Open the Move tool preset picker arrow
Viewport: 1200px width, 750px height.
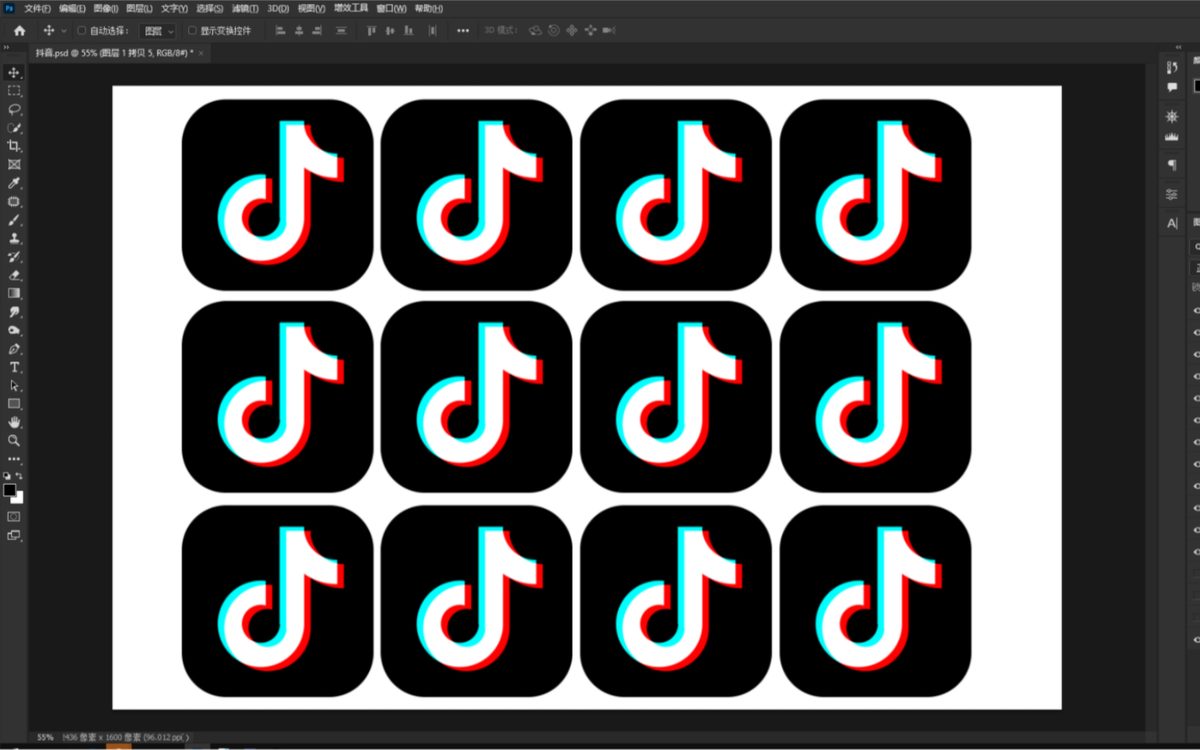65,31
